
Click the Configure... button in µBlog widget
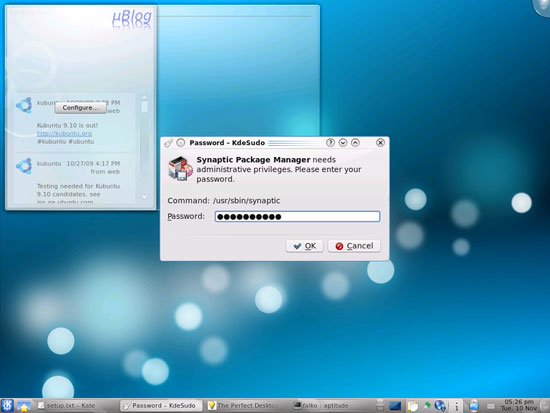pyautogui.click(x=81, y=108)
